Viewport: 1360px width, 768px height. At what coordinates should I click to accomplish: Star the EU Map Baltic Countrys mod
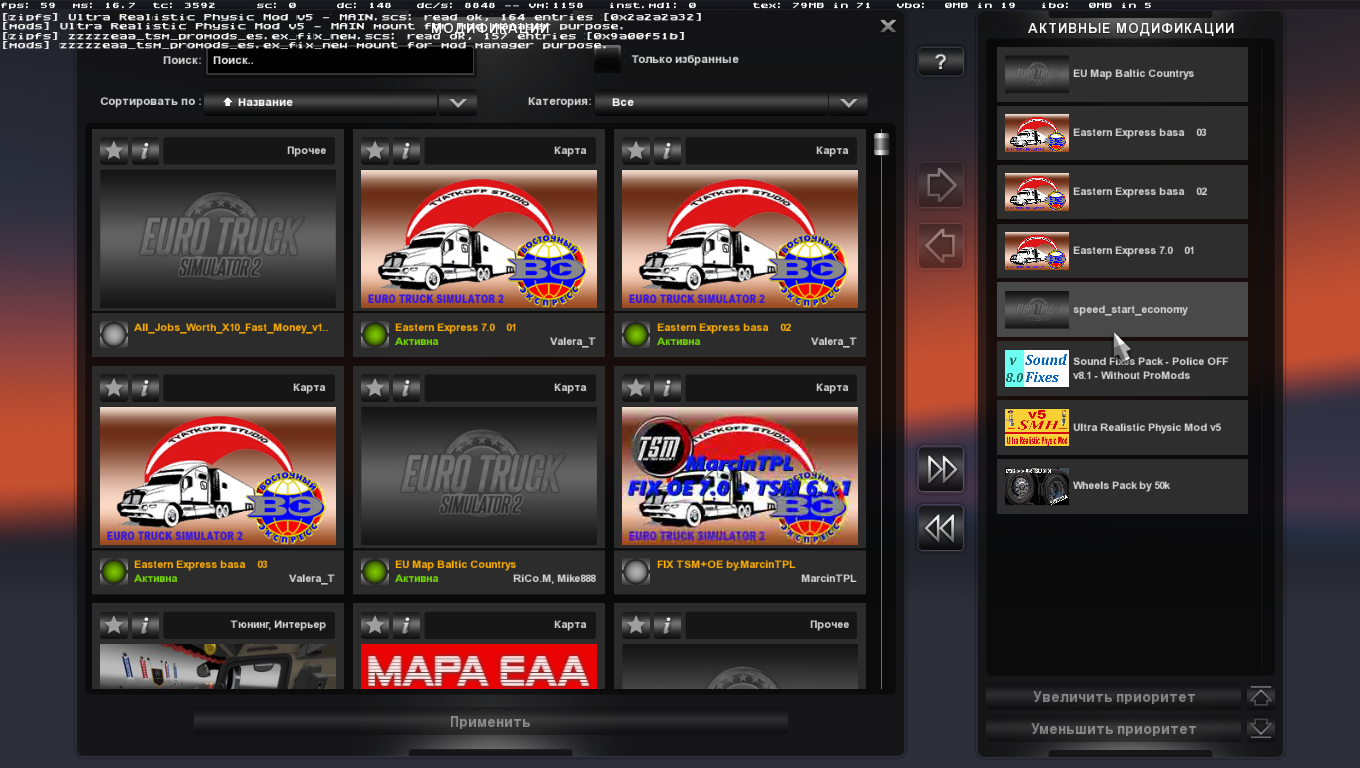(375, 388)
